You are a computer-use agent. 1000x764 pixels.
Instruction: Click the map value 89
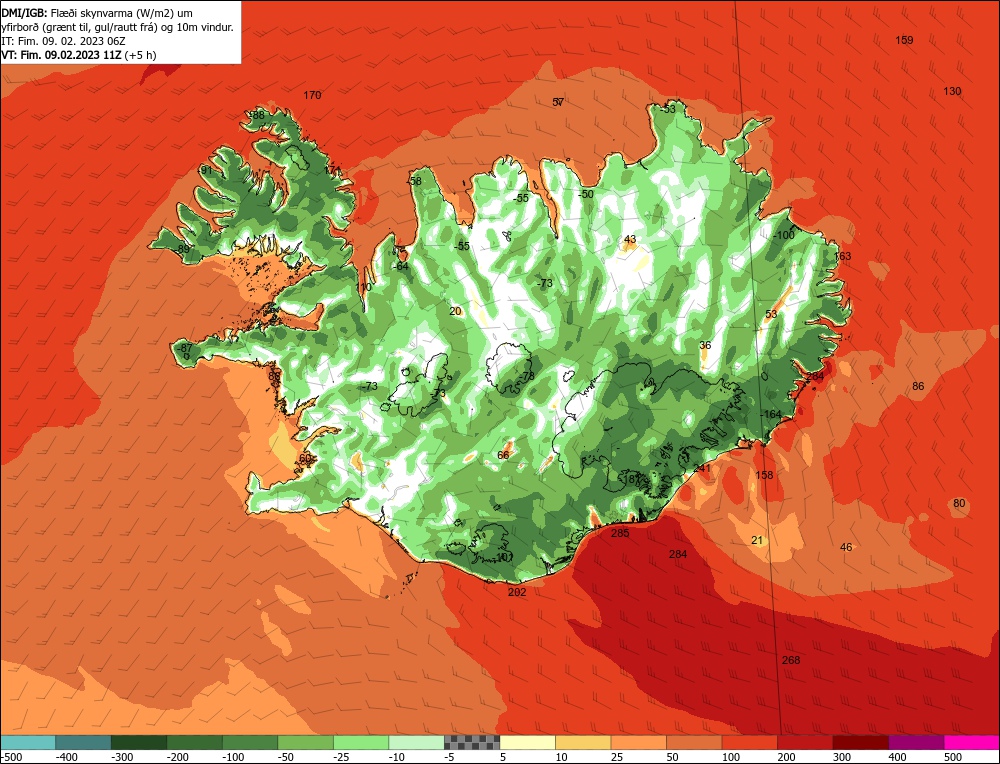(184, 249)
